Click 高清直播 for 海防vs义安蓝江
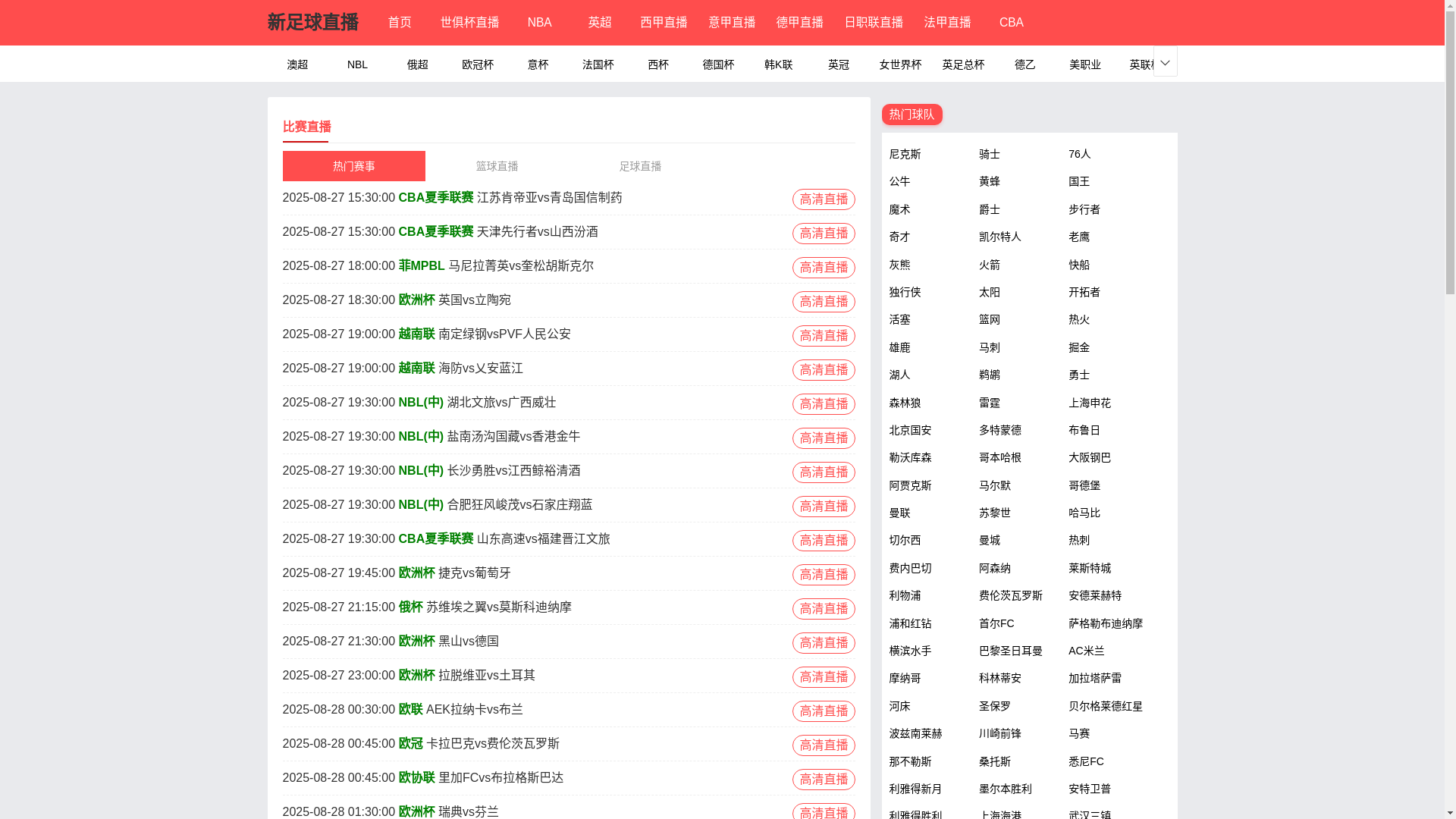 click(x=824, y=370)
